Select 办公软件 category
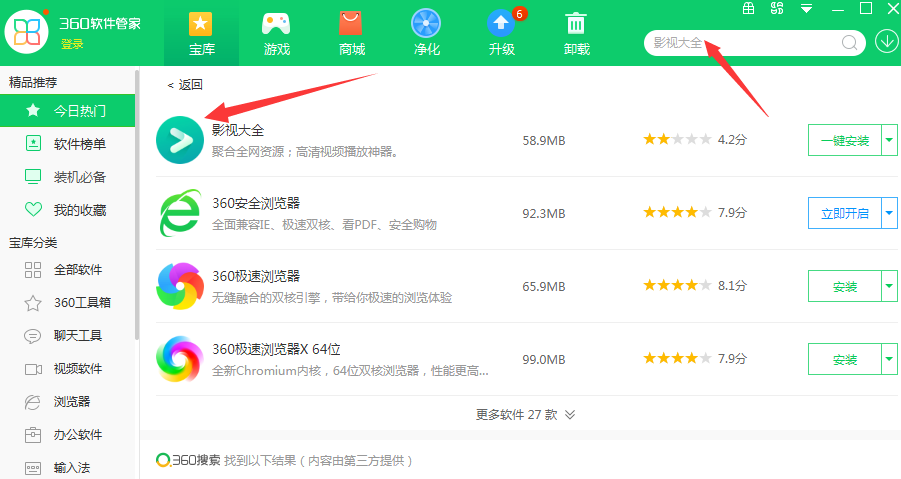 [x=67, y=435]
